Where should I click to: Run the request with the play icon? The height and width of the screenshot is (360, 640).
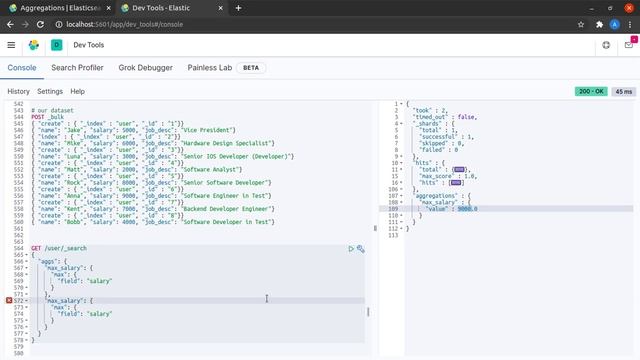(351, 248)
